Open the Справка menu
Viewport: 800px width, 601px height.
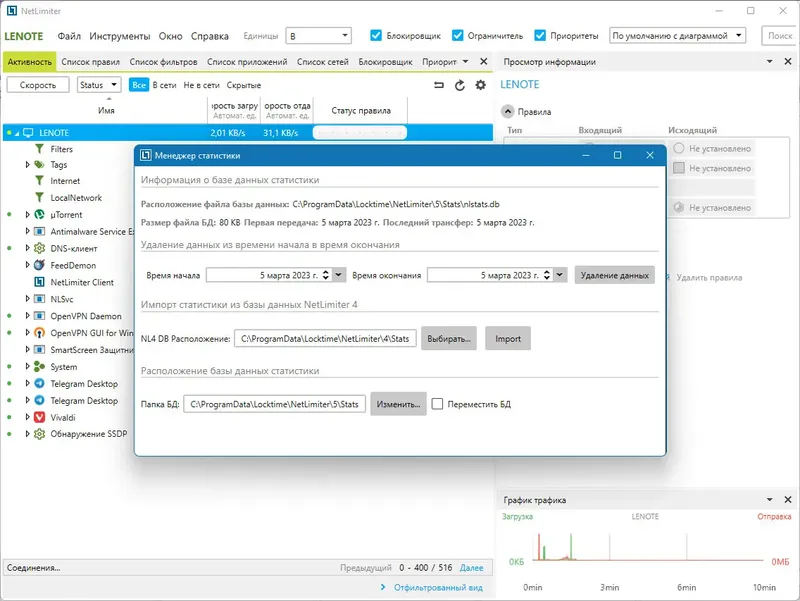click(210, 36)
